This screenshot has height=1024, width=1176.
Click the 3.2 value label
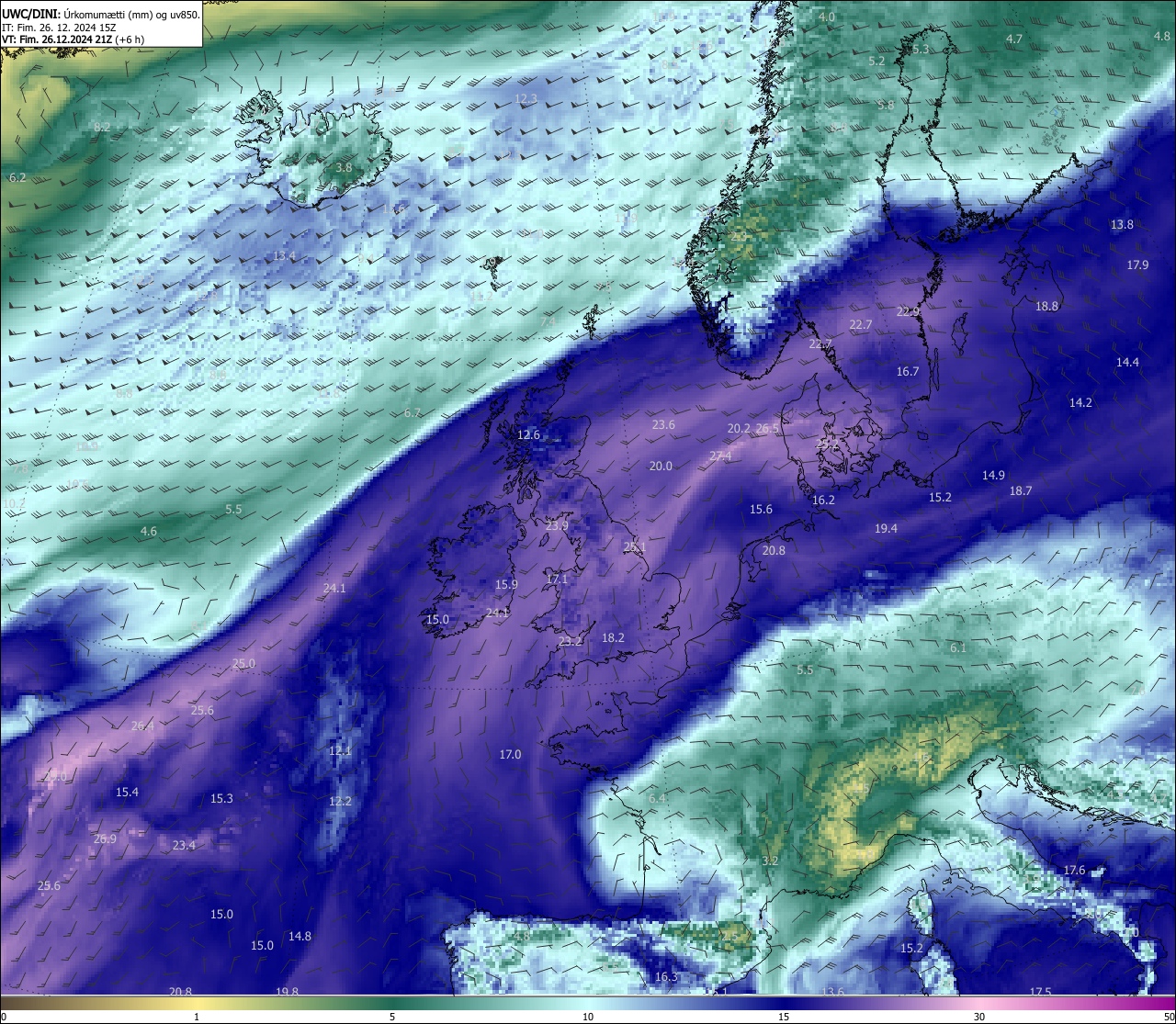[770, 861]
